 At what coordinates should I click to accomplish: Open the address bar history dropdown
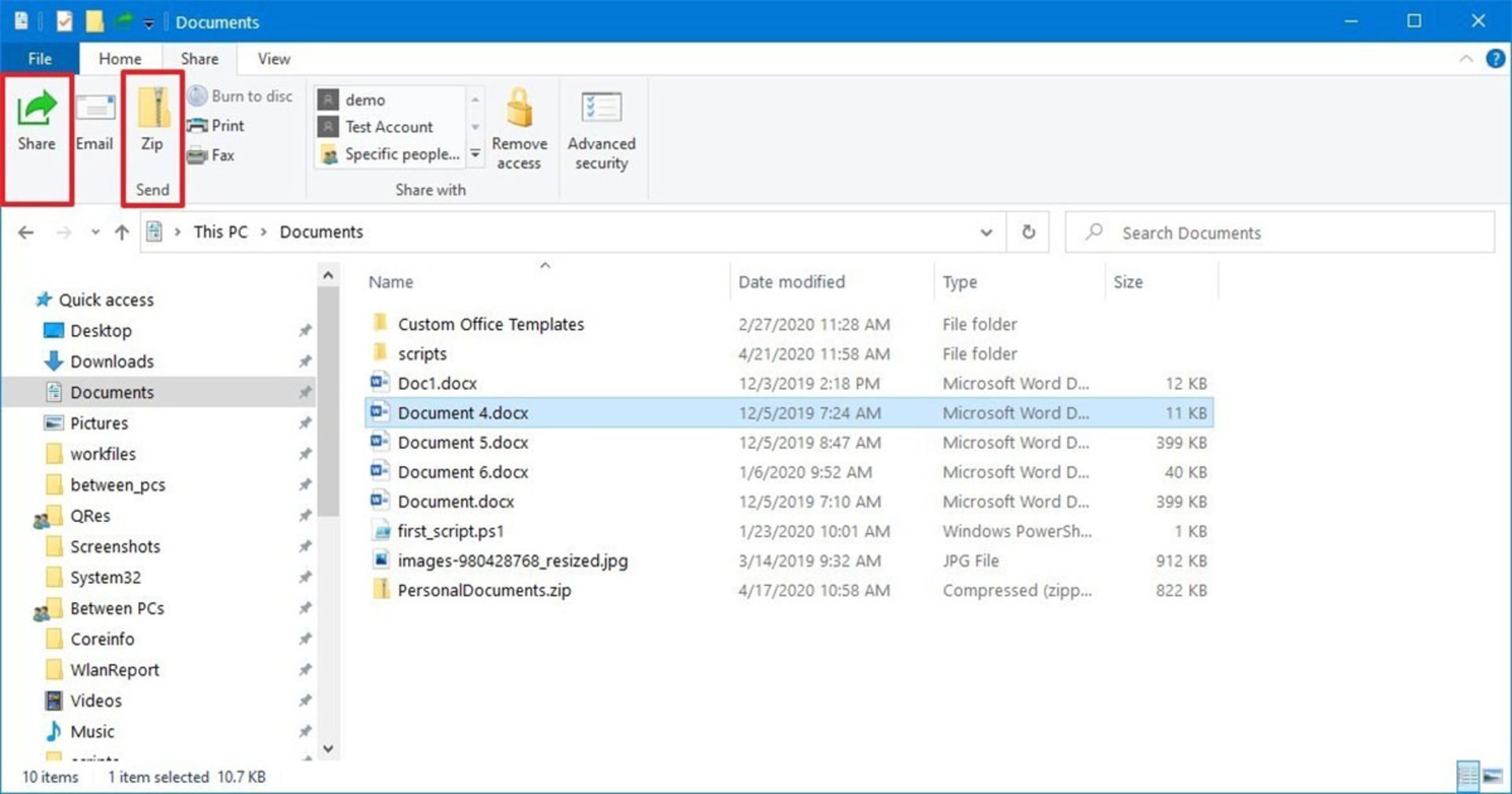point(986,232)
